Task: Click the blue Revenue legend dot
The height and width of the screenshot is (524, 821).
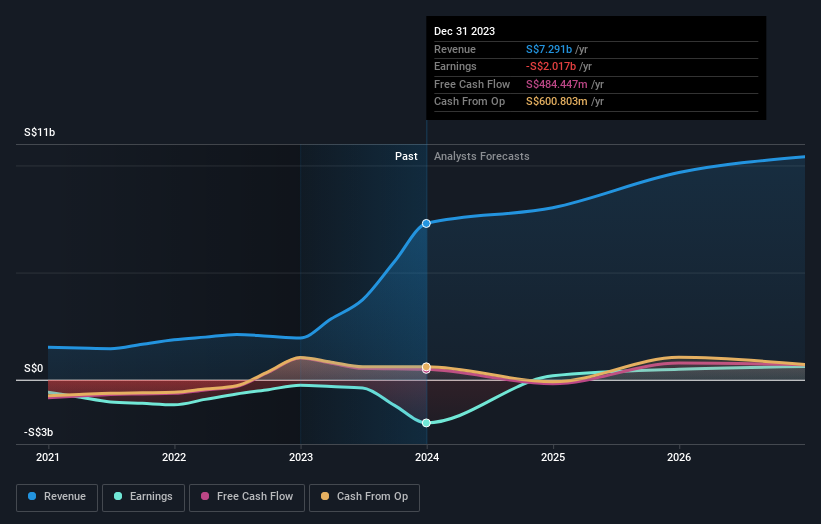Action: pyautogui.click(x=32, y=496)
